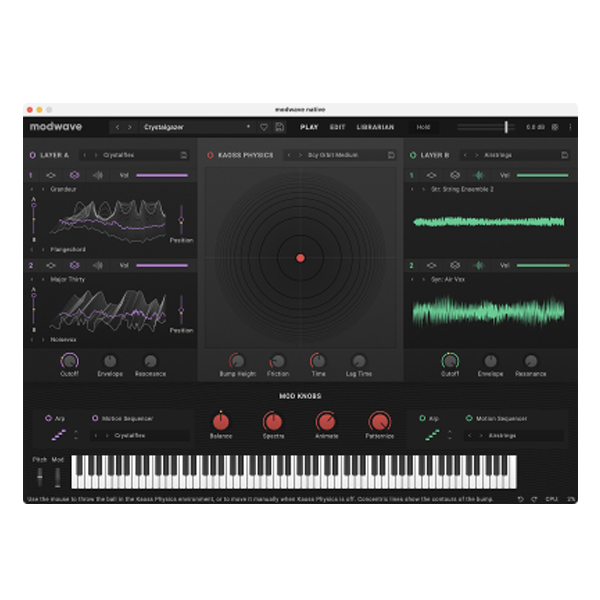Click the purple arp pattern icon for Layer A

[x=59, y=435]
